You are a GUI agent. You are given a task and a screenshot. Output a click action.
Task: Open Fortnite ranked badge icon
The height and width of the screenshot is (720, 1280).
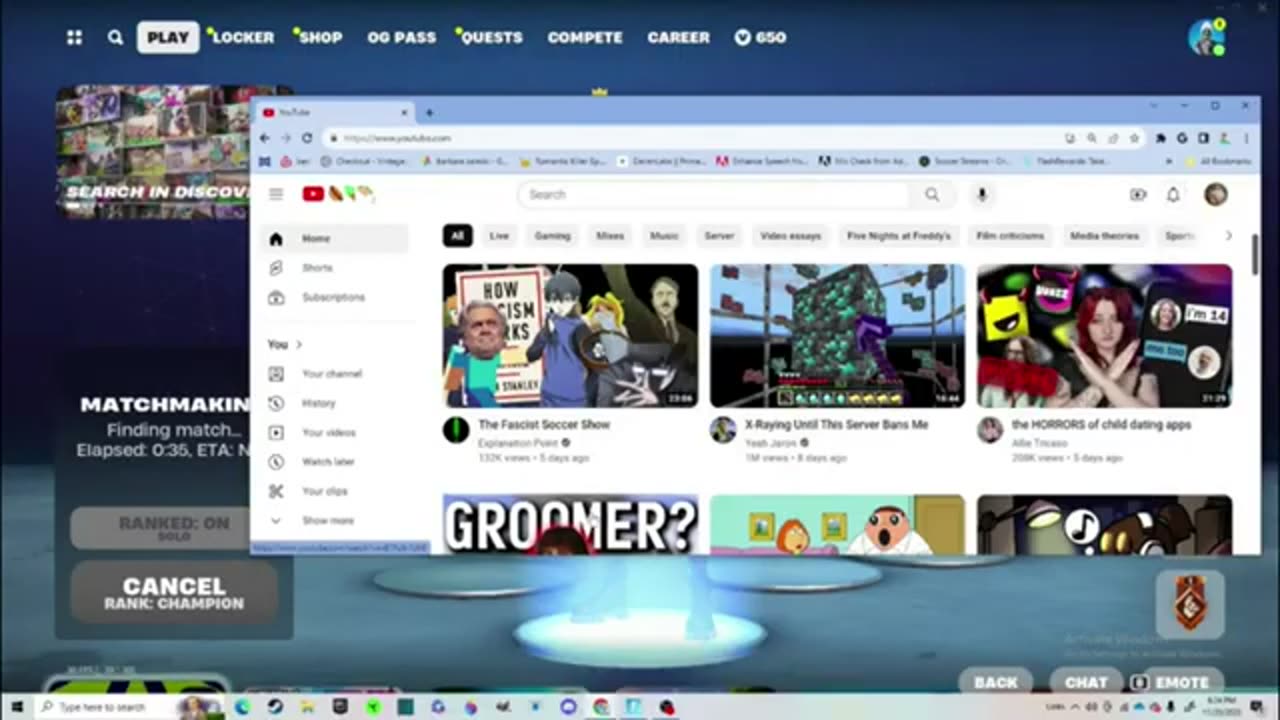pos(1190,604)
